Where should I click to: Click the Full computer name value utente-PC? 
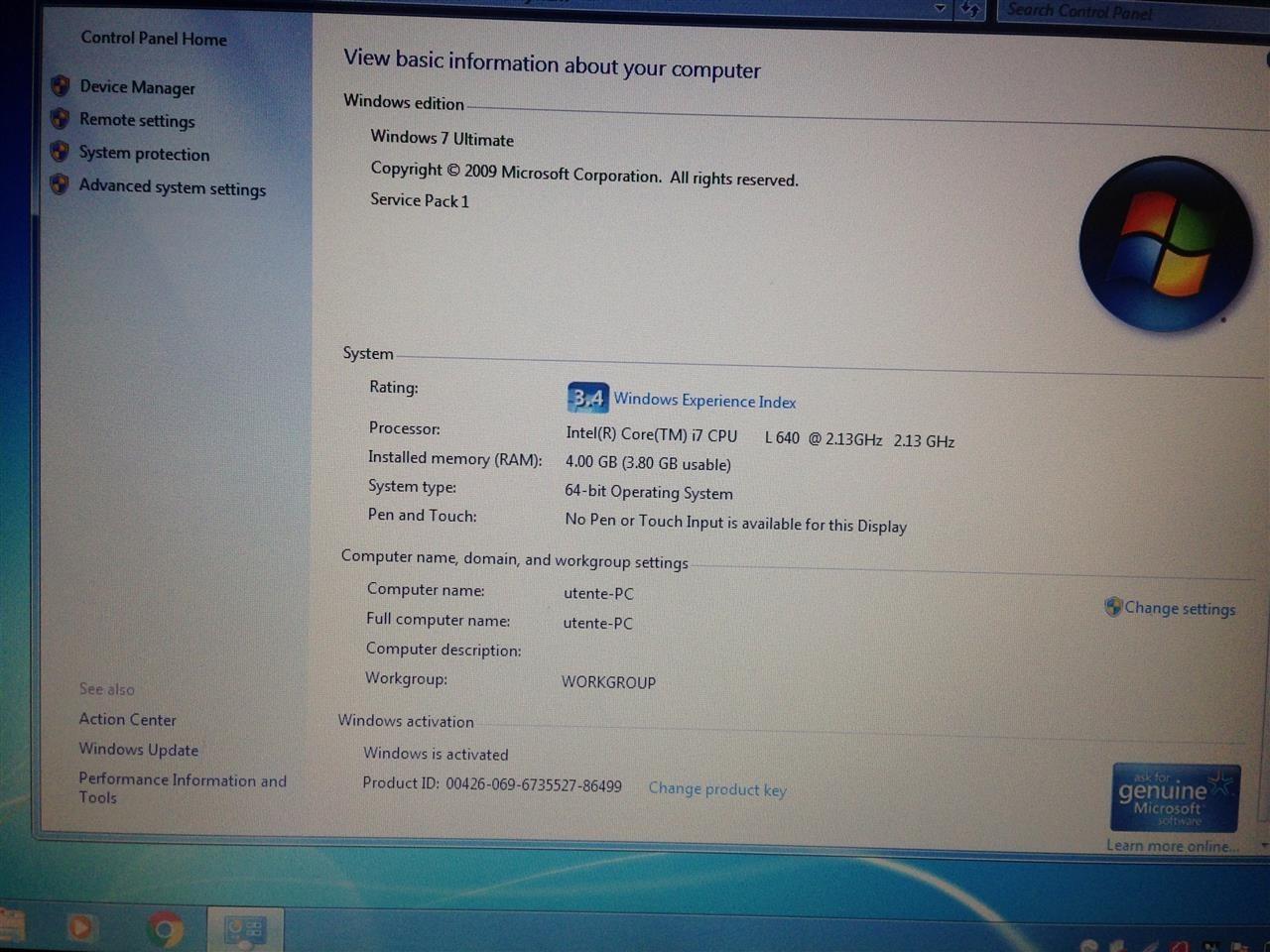pos(597,624)
